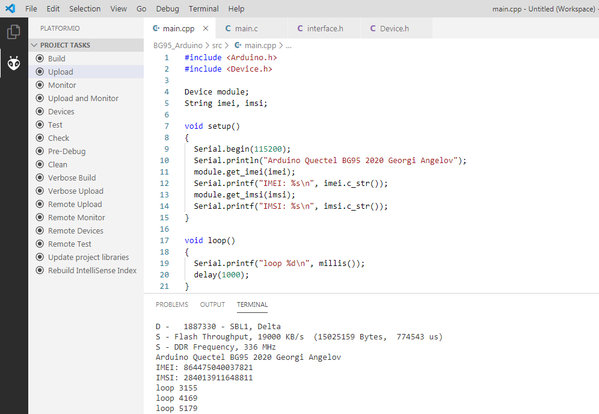The height and width of the screenshot is (414, 599).
Task: Open the Explorer files icon in activity bar
Action: (x=14, y=32)
